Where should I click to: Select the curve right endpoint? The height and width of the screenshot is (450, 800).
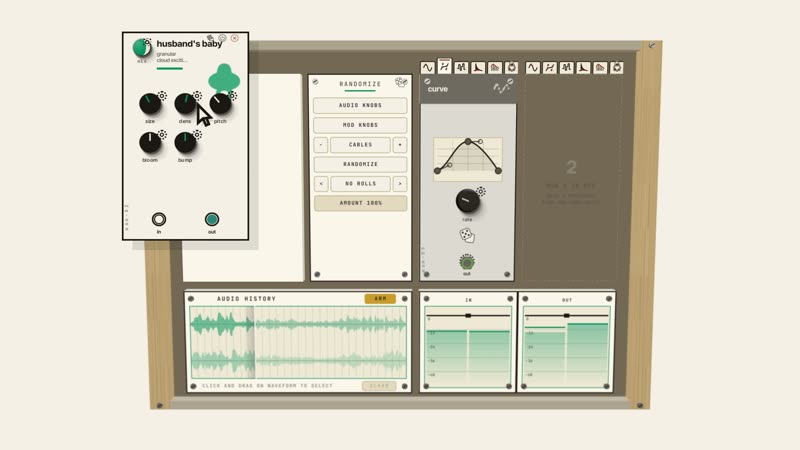tap(498, 171)
